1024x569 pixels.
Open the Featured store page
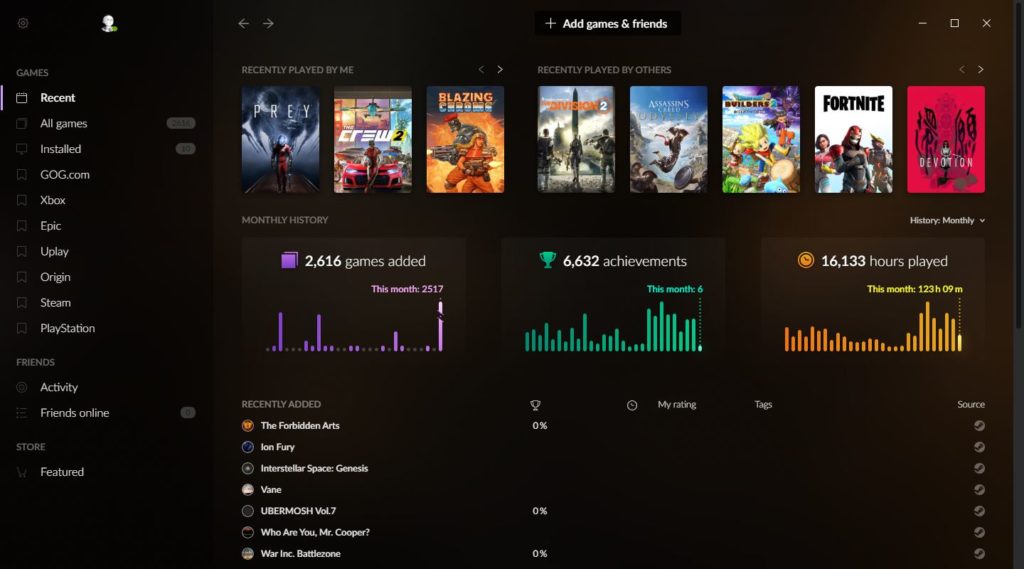tap(62, 472)
